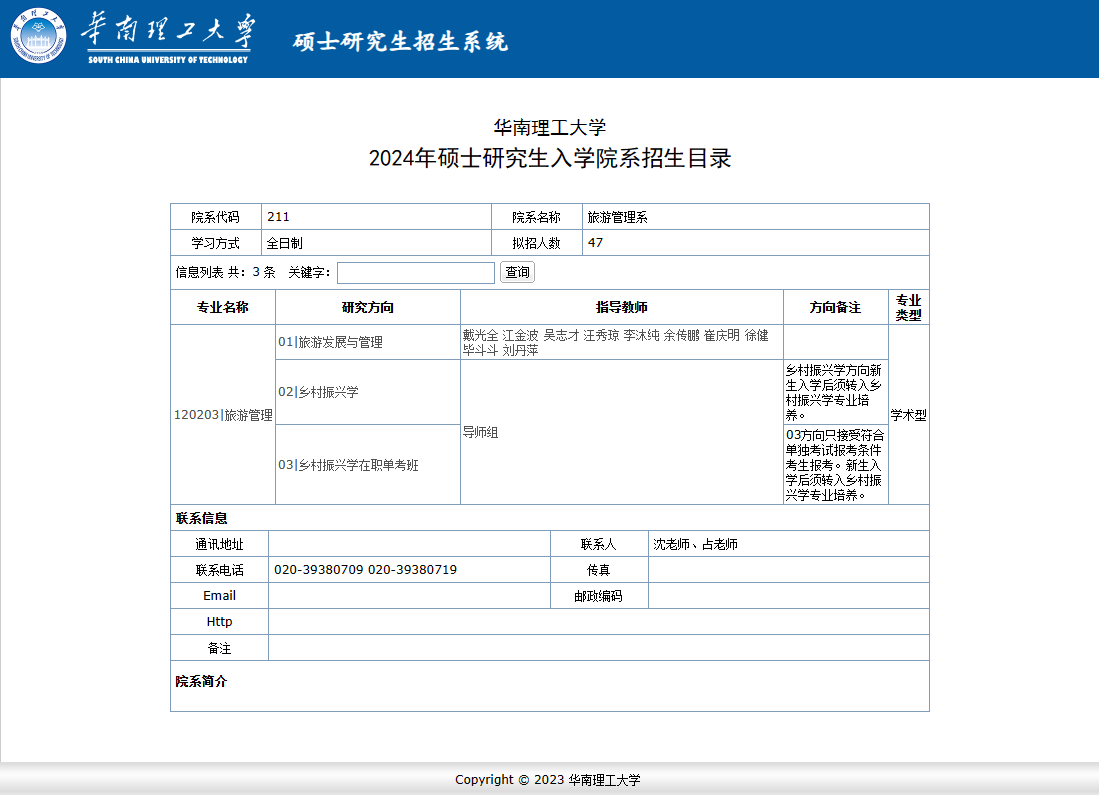Click the 信息列表 共: 3 条 count text
This screenshot has width=1099, height=795.
point(225,272)
